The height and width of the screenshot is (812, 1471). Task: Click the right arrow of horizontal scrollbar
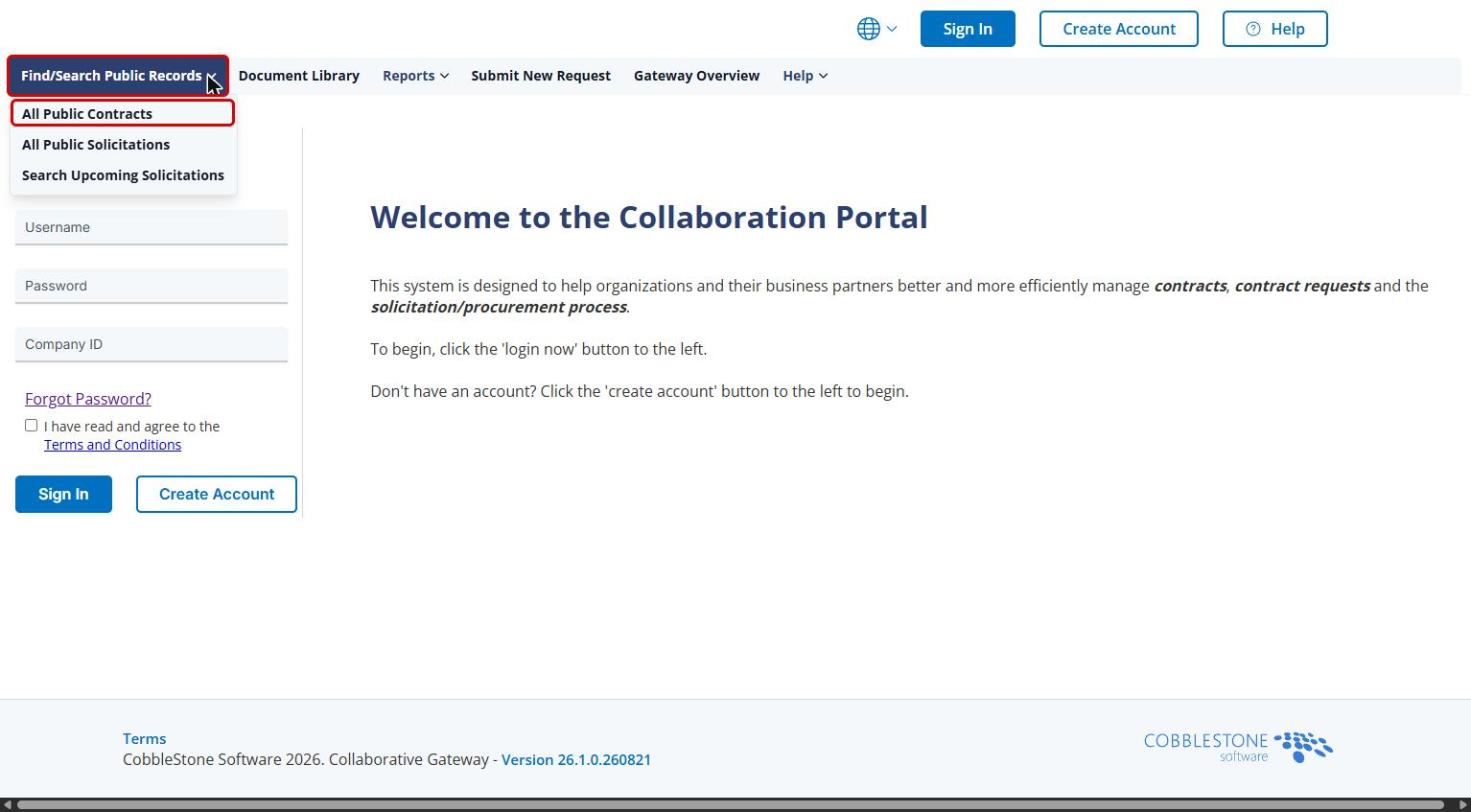coord(1463,805)
